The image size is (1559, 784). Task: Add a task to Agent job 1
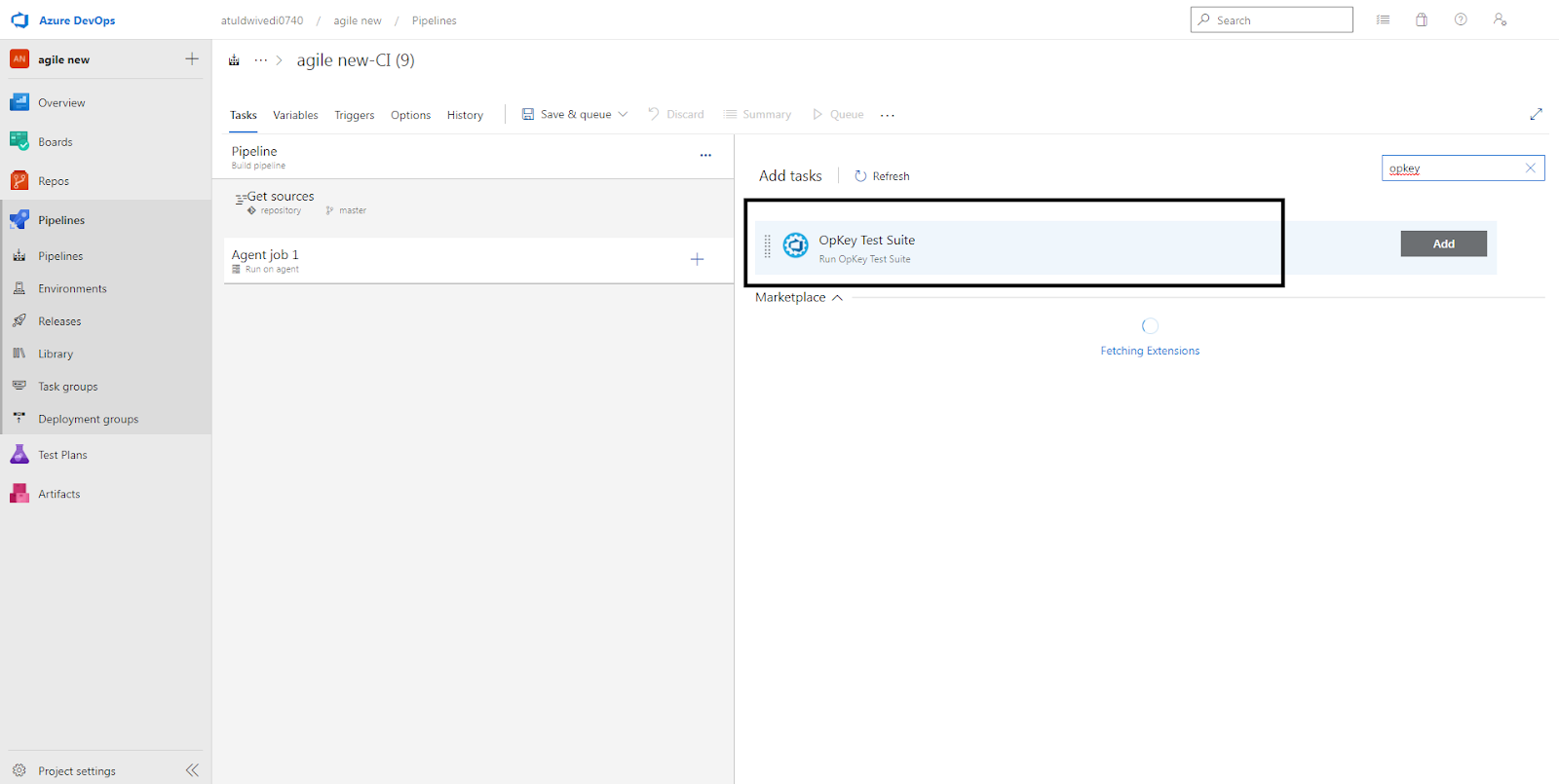click(x=697, y=259)
